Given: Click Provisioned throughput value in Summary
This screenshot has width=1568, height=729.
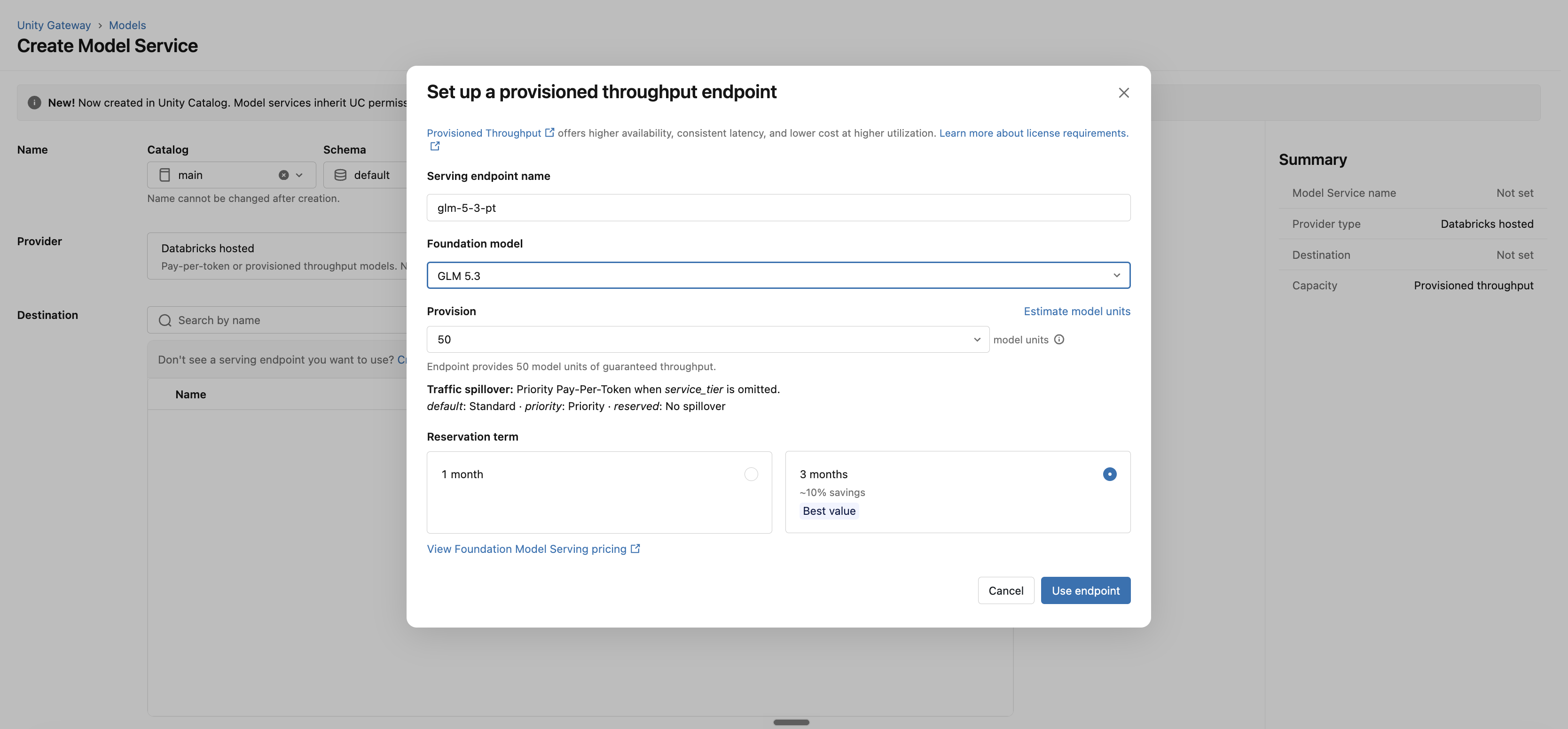Looking at the screenshot, I should tap(1474, 286).
